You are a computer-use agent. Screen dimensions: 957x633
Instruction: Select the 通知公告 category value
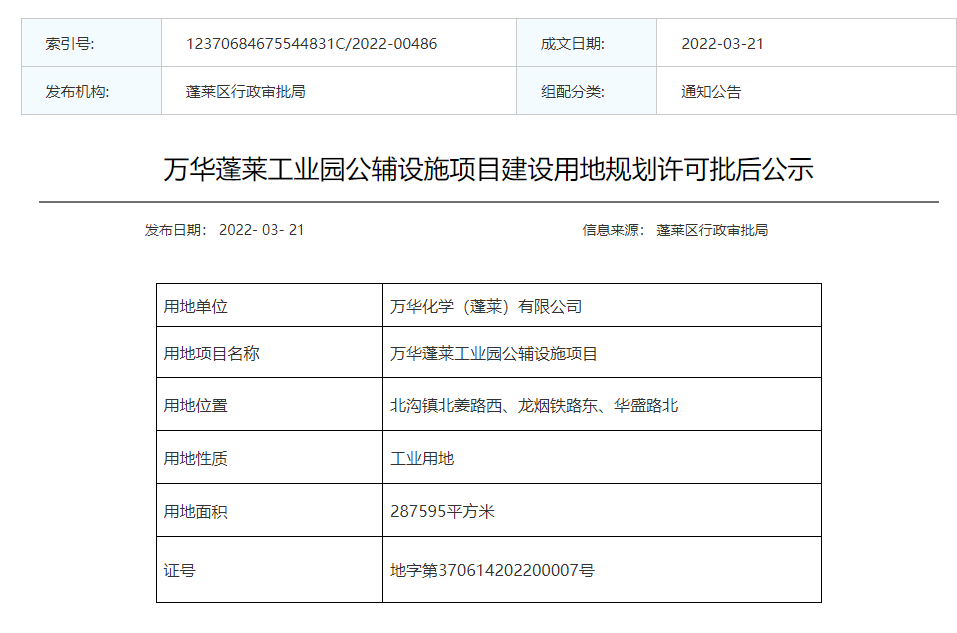coord(711,92)
